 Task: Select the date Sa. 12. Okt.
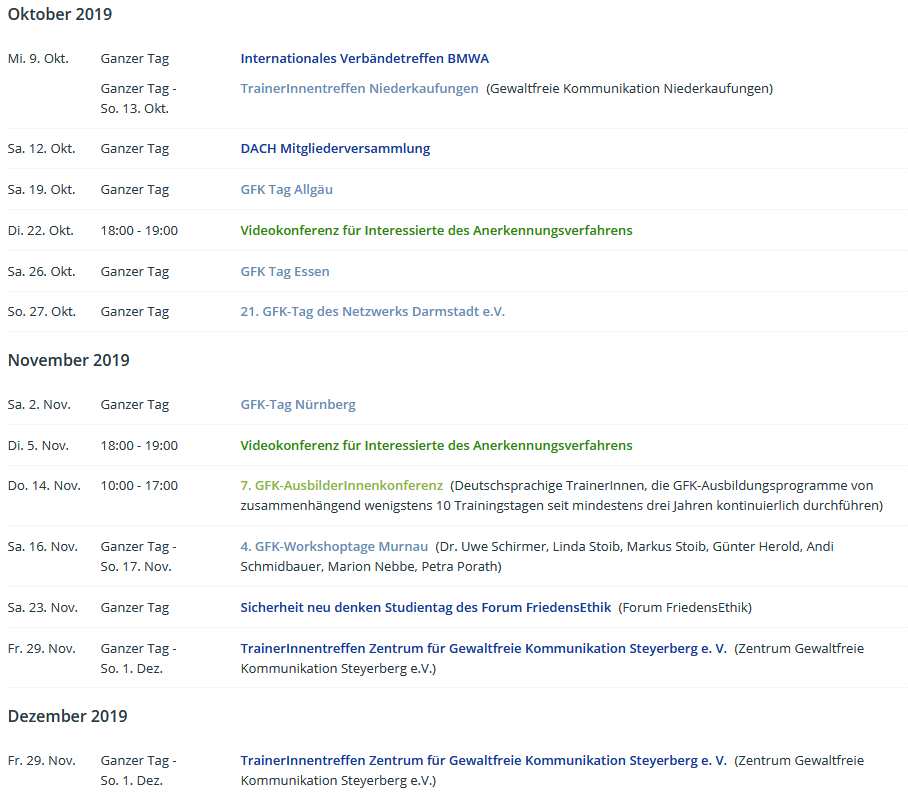(42, 149)
